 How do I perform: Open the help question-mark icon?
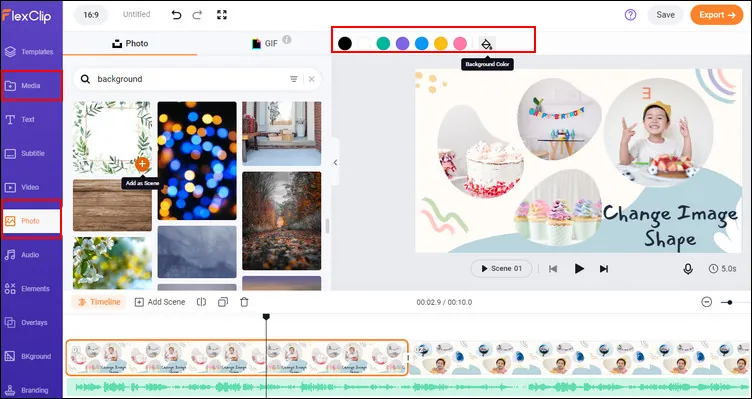click(630, 15)
